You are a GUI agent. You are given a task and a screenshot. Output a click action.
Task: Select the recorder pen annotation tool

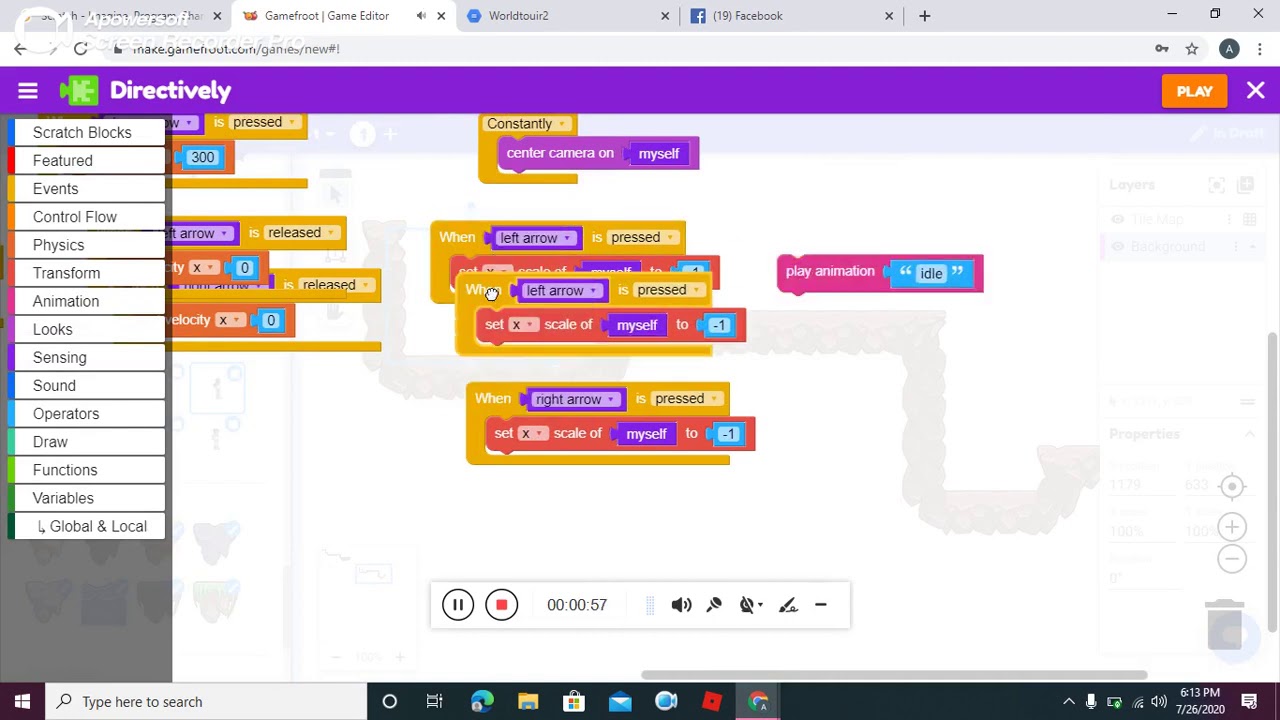pos(788,605)
